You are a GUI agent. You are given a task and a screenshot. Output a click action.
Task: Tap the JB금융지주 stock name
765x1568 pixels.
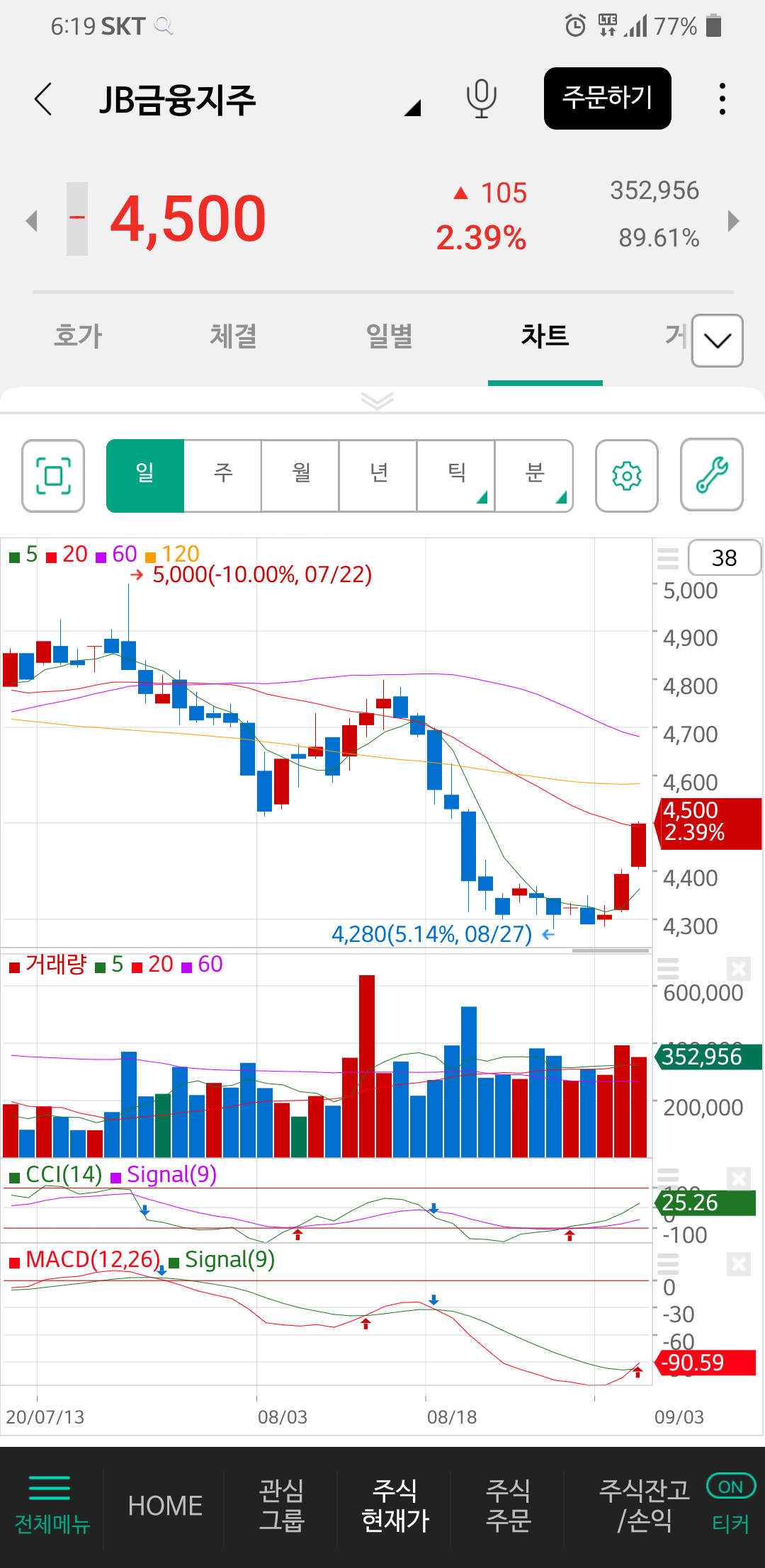(x=177, y=100)
